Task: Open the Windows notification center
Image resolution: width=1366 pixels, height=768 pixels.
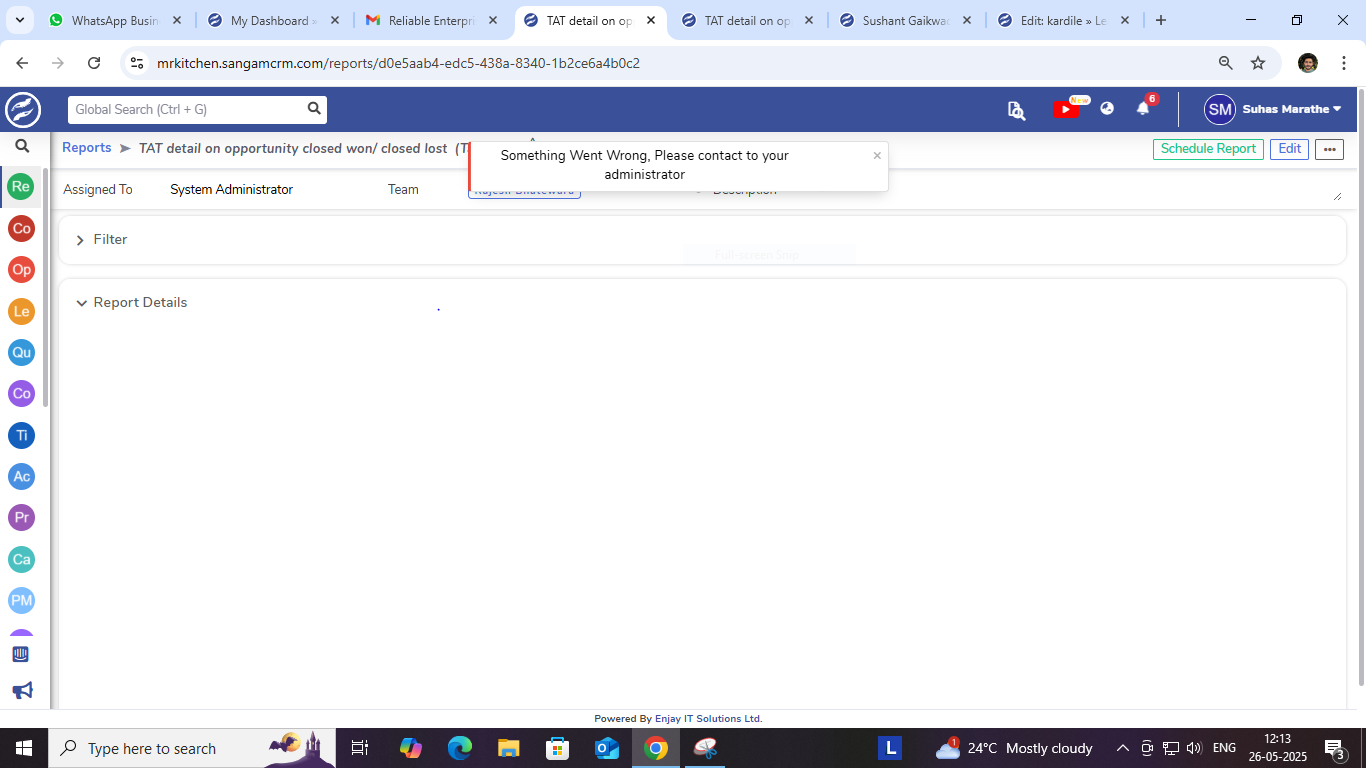Action: coord(1335,748)
